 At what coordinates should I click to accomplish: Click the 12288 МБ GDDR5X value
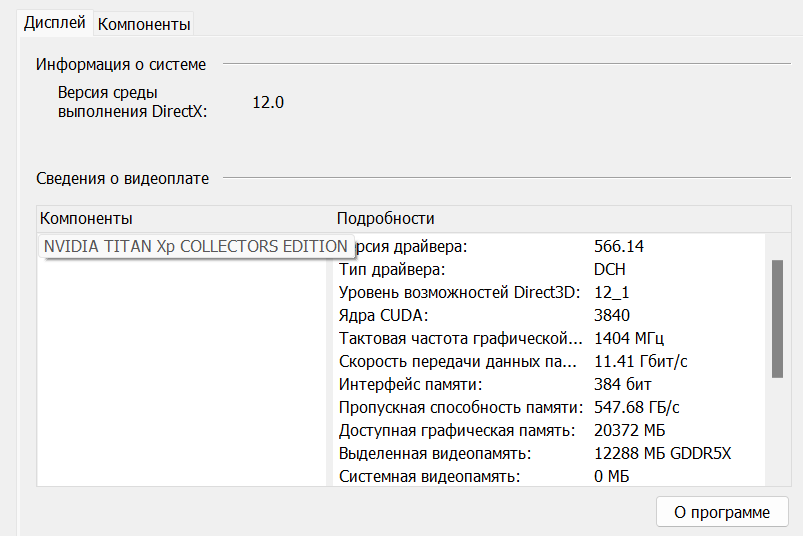pyautogui.click(x=663, y=453)
